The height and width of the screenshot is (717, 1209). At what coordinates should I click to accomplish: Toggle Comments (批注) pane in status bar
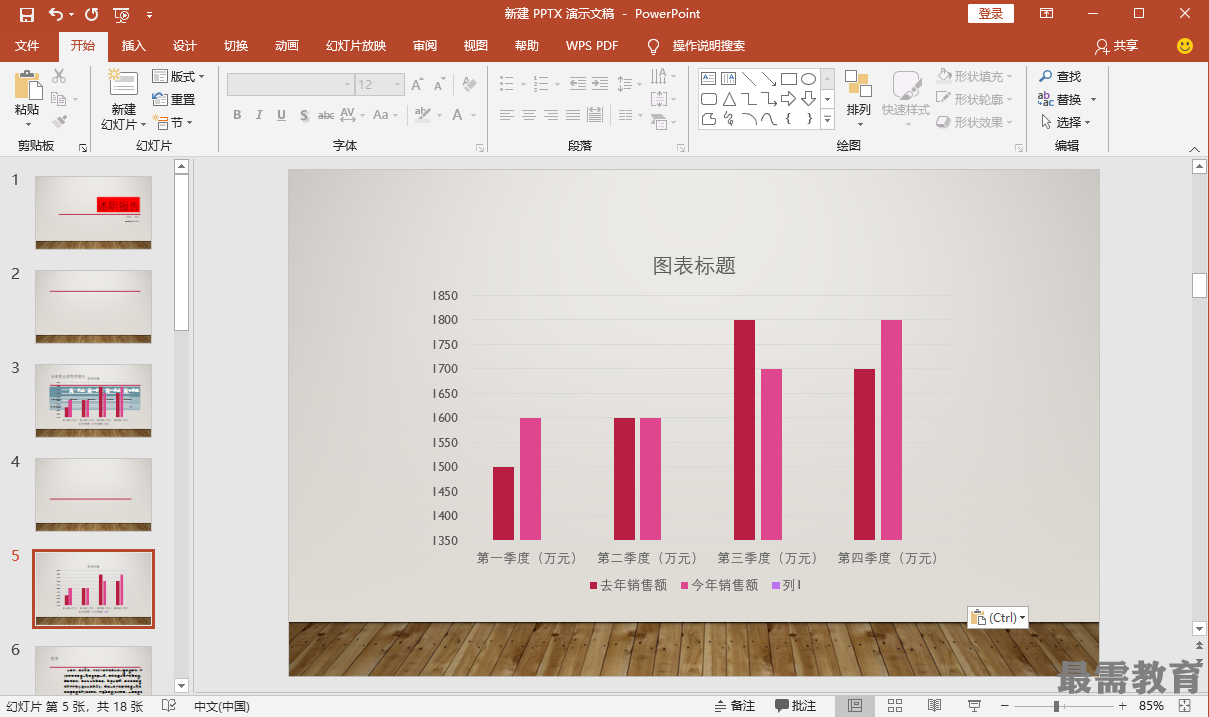(796, 706)
